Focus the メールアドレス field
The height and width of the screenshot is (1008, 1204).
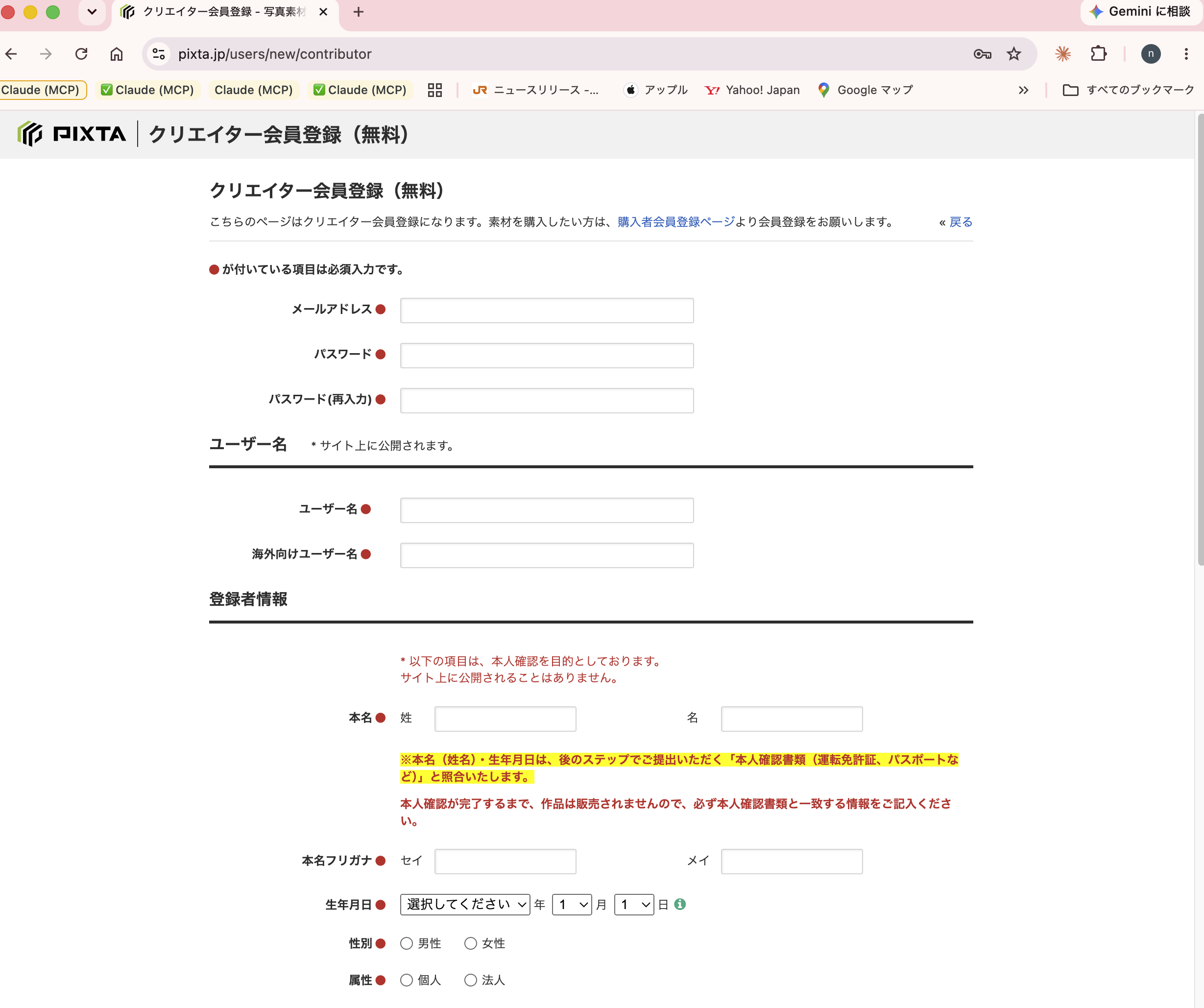[x=547, y=310]
